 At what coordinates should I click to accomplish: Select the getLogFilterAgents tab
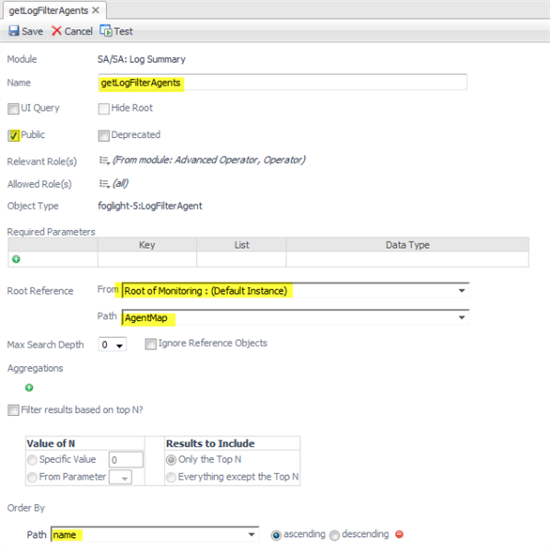tap(49, 11)
